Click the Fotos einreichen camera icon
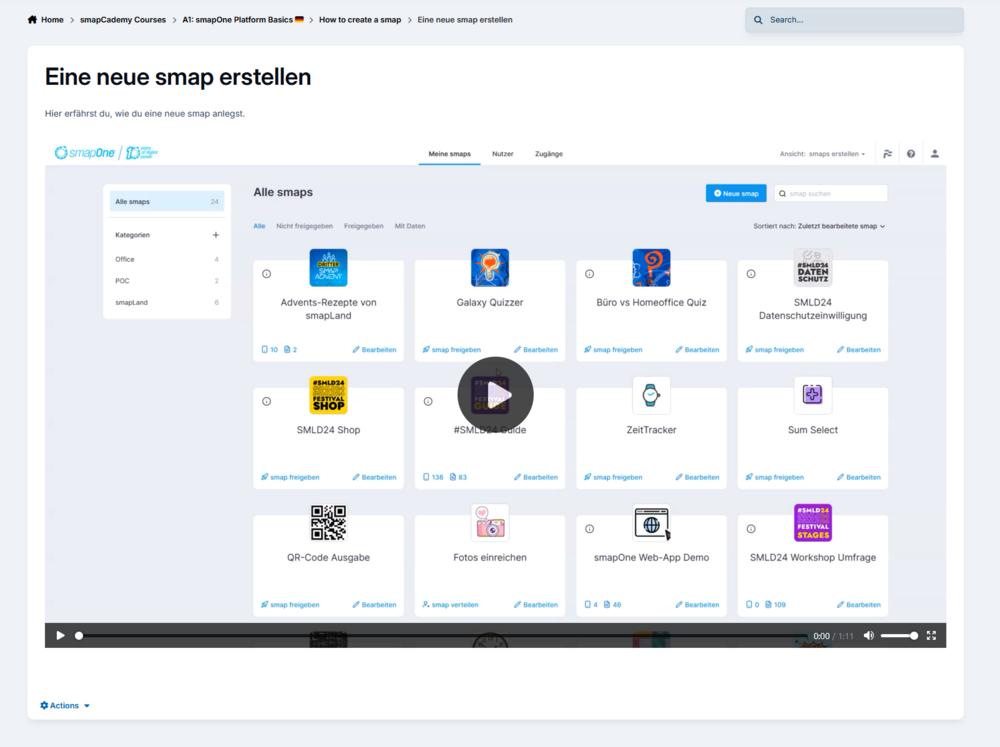1000x747 pixels. 490,523
